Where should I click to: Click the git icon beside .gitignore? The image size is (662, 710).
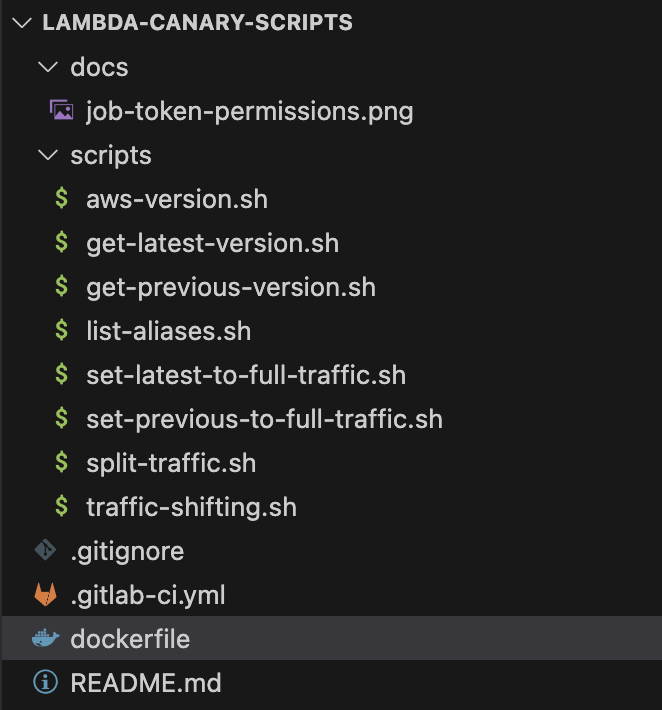coord(45,550)
